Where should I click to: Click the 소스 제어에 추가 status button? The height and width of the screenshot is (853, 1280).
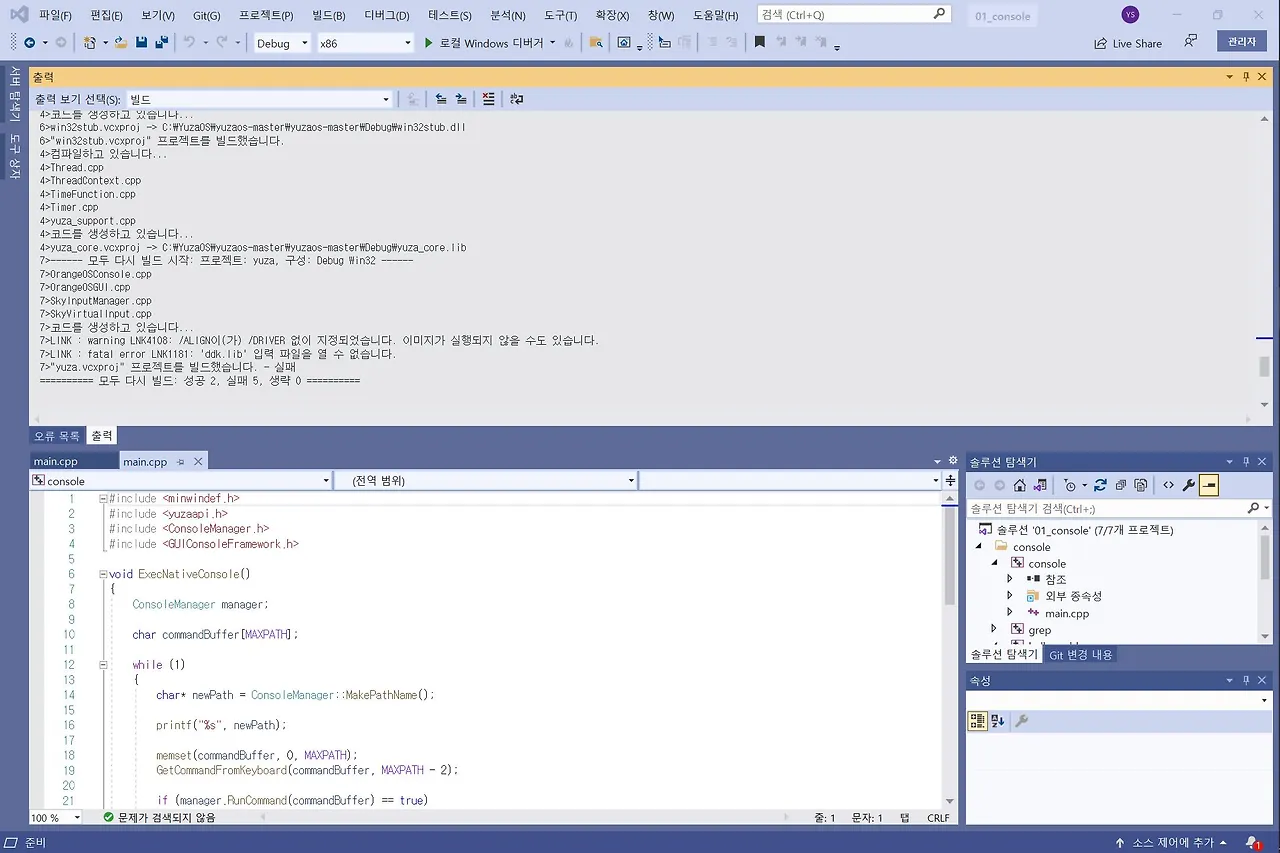coord(1170,843)
